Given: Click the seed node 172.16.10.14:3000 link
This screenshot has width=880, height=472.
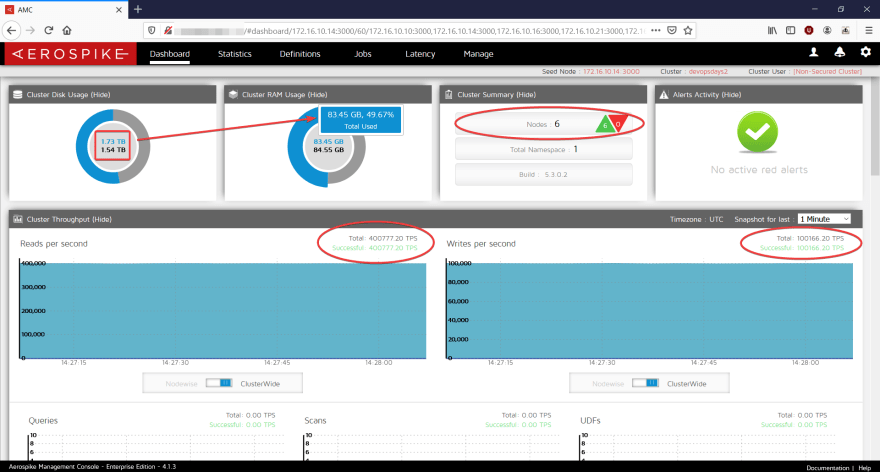Looking at the screenshot, I should point(611,71).
